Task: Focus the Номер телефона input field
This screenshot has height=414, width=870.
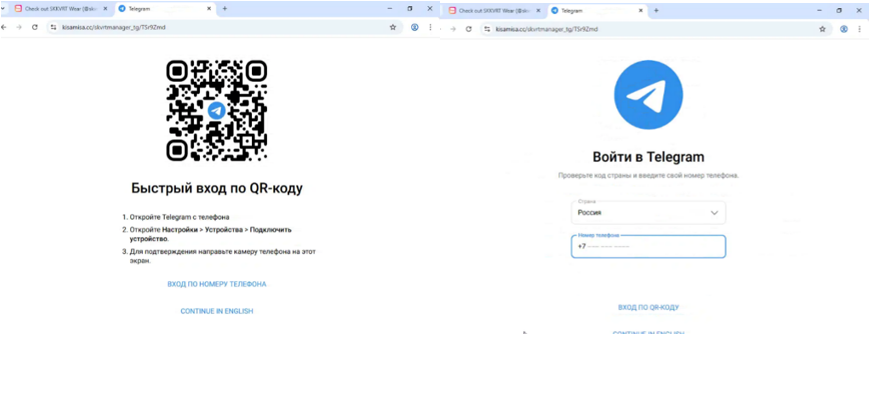Action: tap(648, 246)
